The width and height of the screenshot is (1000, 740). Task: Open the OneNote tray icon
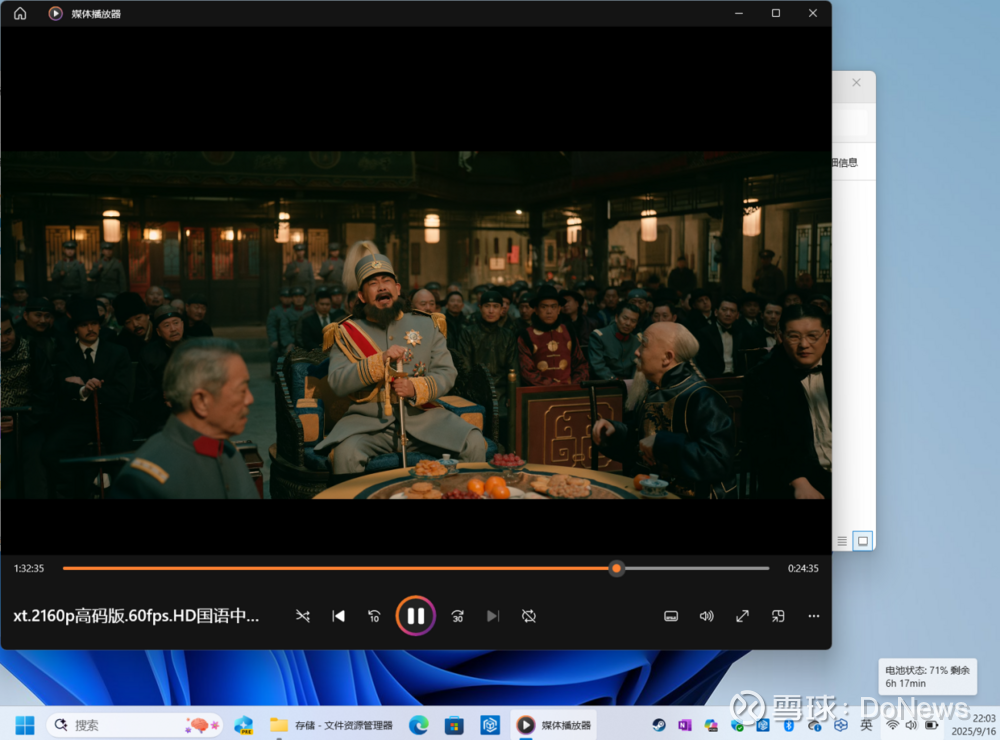(x=684, y=725)
